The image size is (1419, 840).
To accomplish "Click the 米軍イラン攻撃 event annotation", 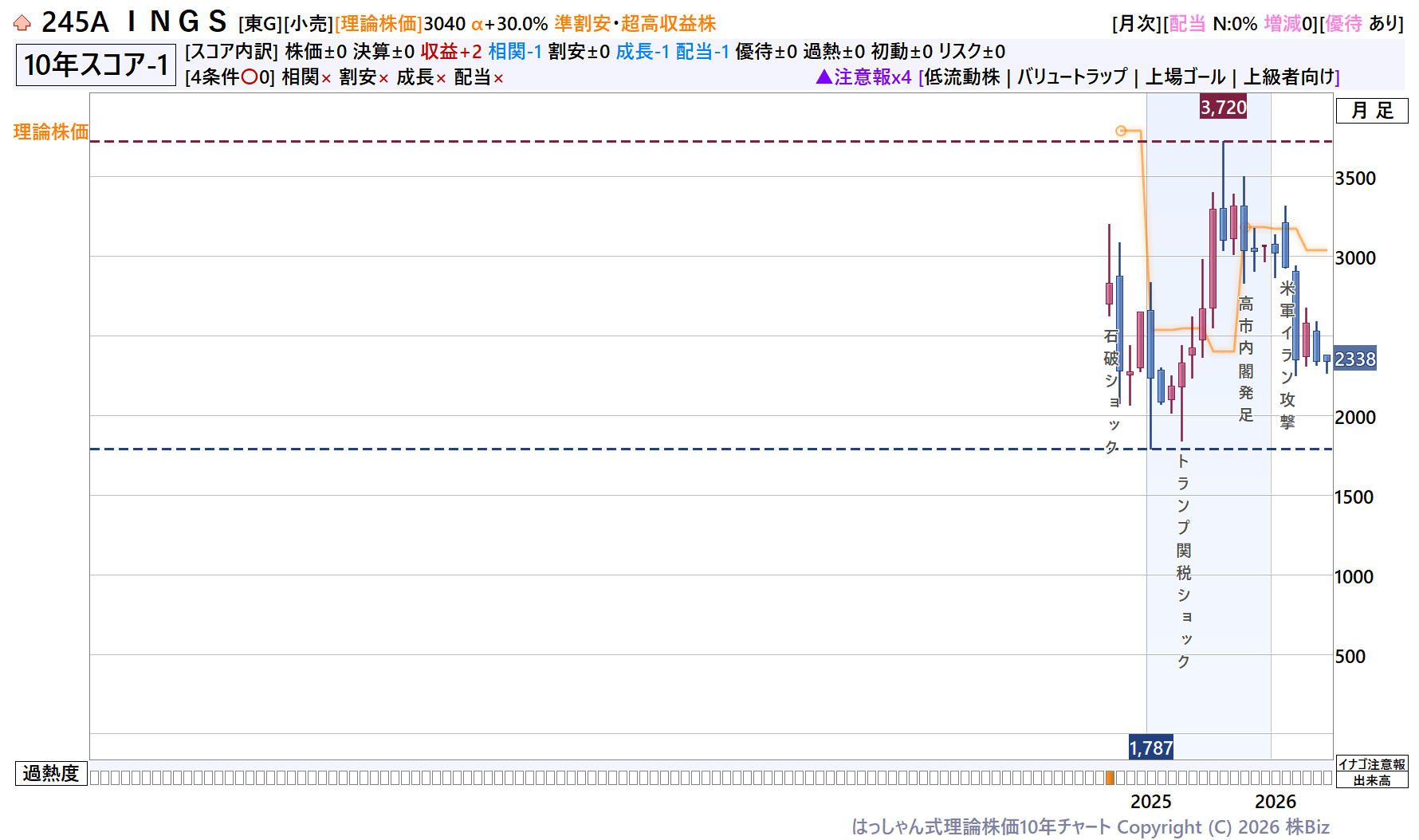I will click(x=1287, y=355).
